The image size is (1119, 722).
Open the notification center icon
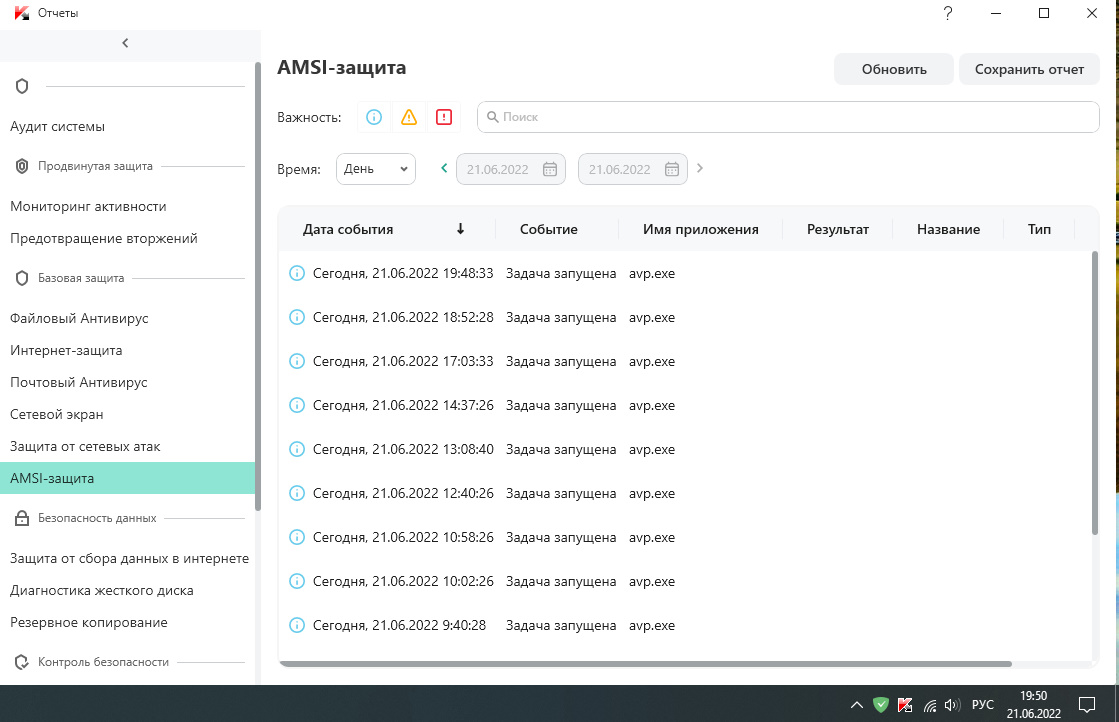(1087, 705)
